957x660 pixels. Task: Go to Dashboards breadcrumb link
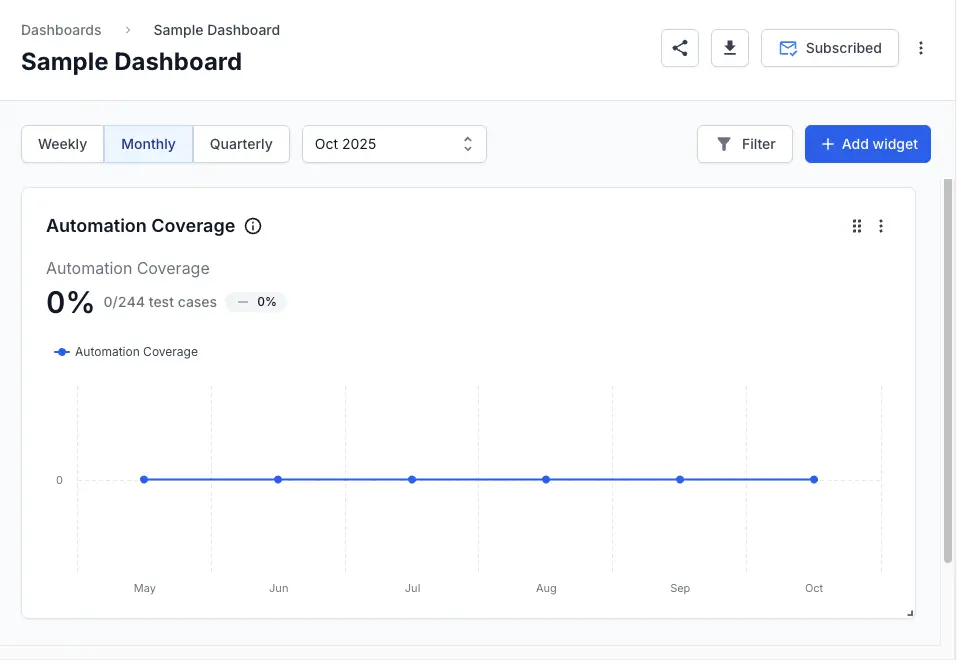61,30
